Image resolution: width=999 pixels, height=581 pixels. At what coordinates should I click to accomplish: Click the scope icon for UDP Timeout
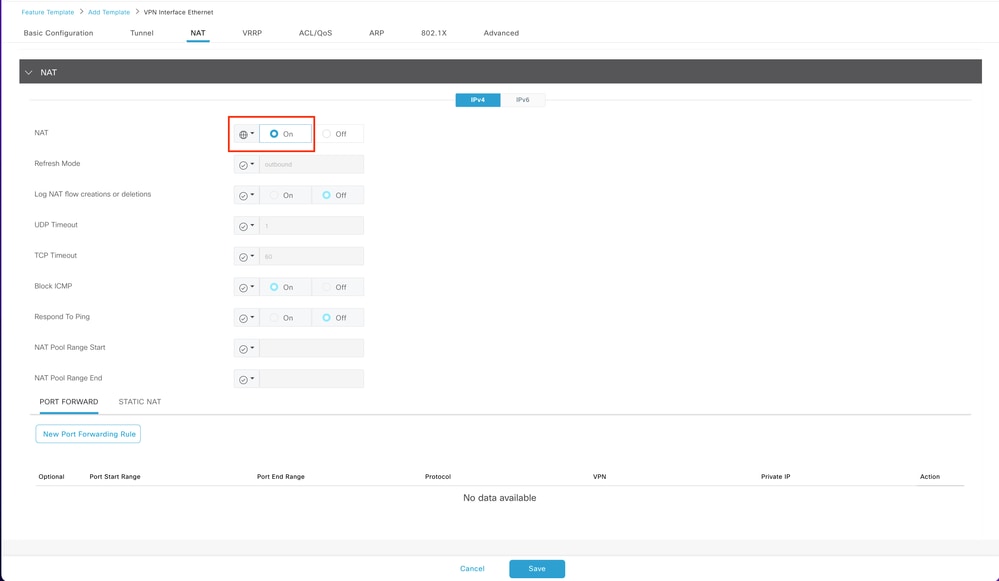tap(245, 225)
